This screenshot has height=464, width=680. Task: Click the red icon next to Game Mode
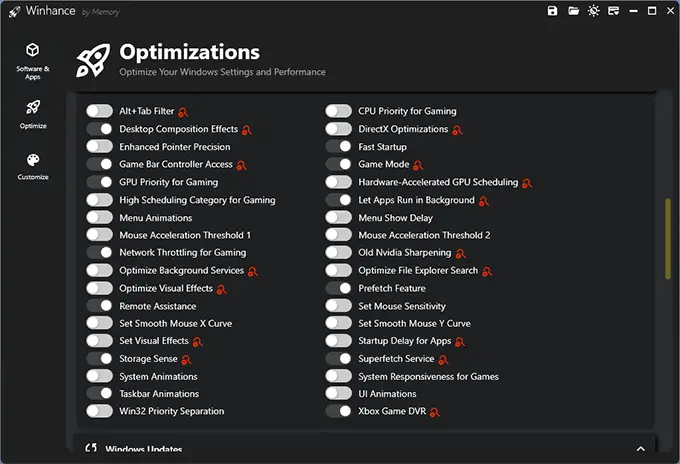coord(419,165)
